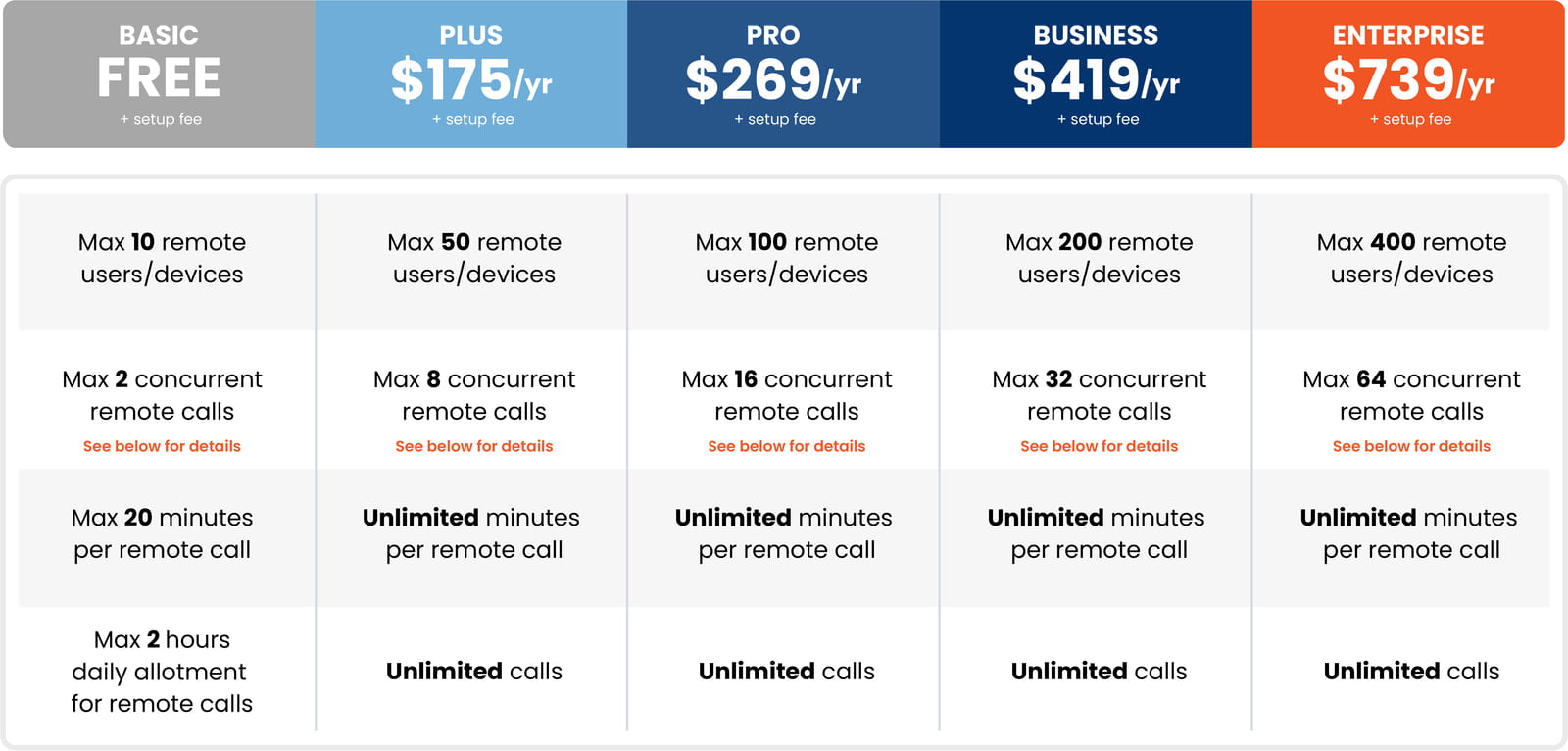
Task: Click 'Unlimited calls' in the Enterprise column
Action: tap(1411, 672)
